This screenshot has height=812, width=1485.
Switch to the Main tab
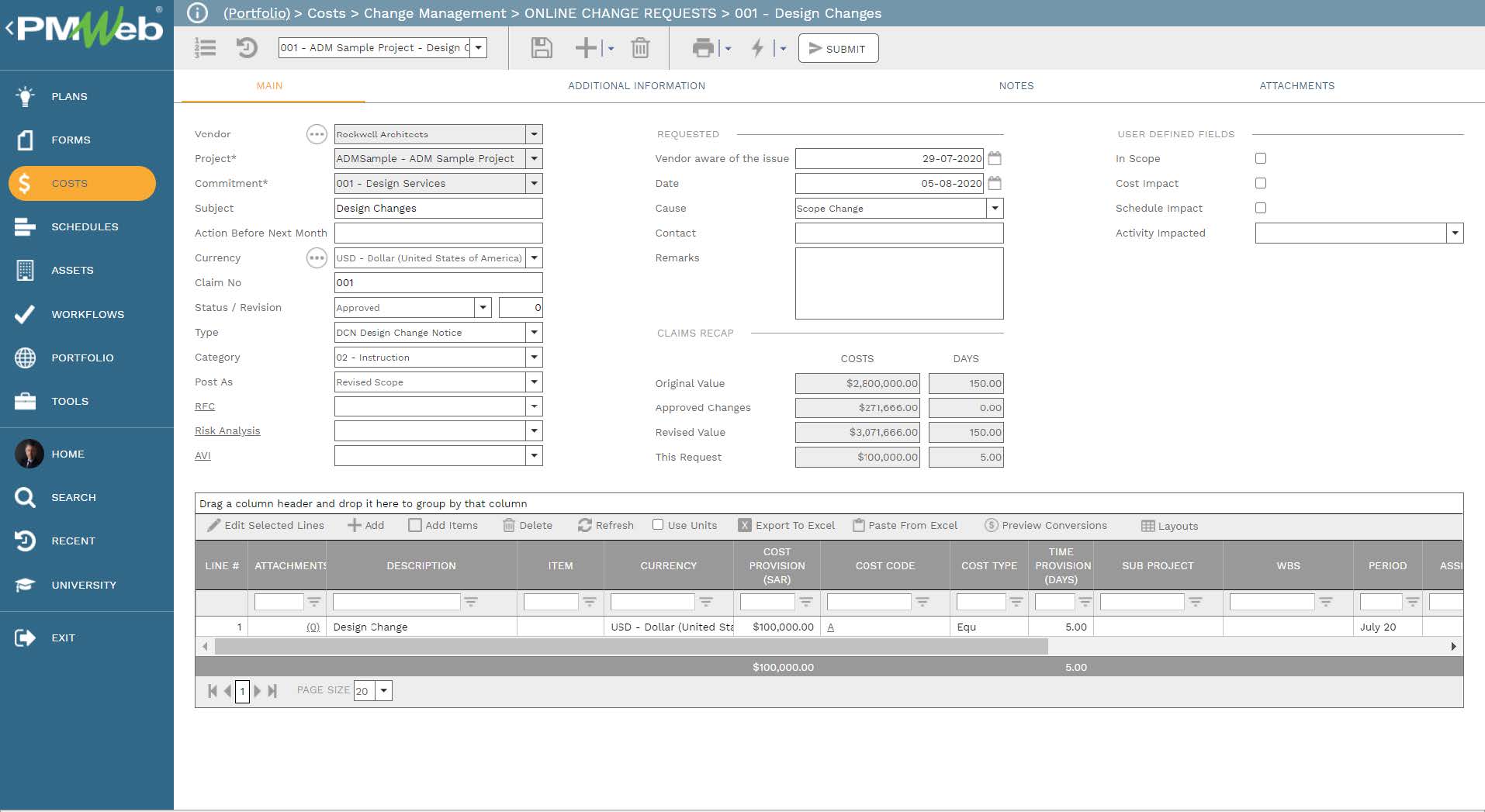pyautogui.click(x=269, y=85)
